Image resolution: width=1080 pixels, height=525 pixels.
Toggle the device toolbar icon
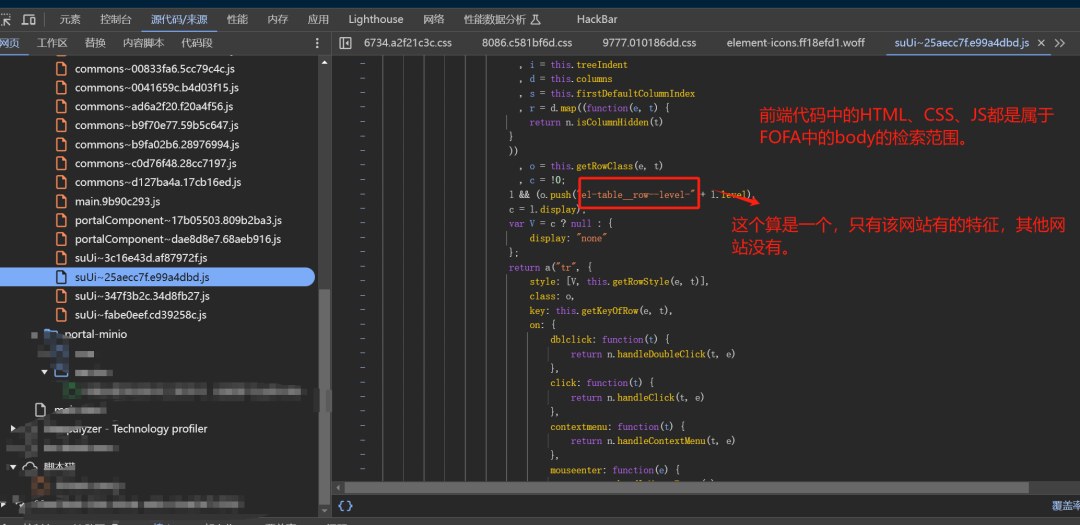[x=29, y=20]
